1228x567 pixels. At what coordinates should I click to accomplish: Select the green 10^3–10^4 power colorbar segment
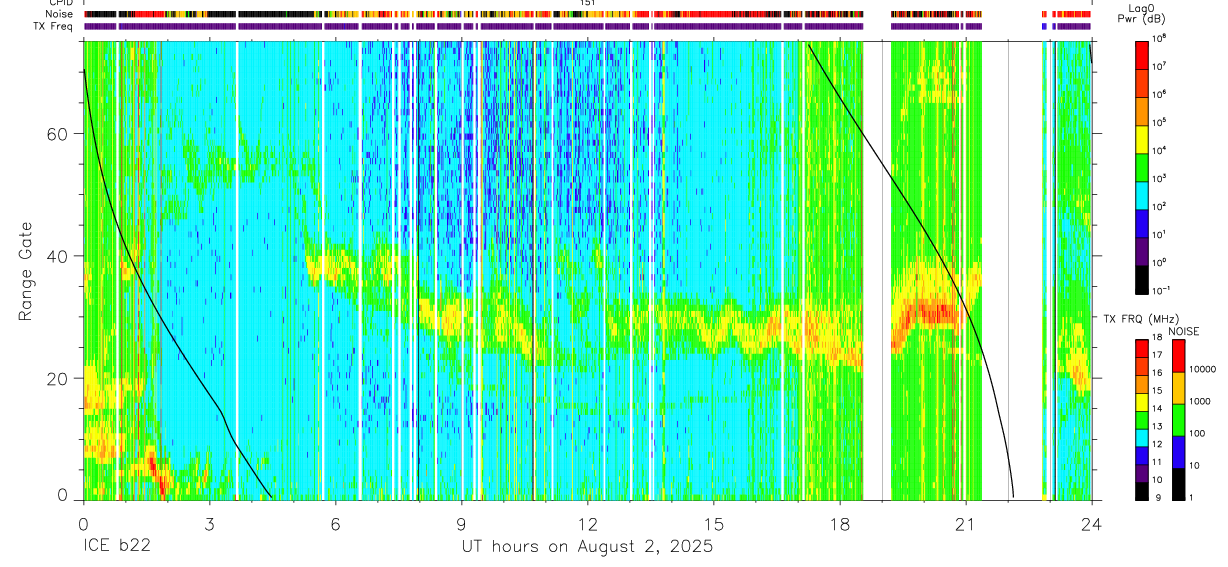(1141, 166)
